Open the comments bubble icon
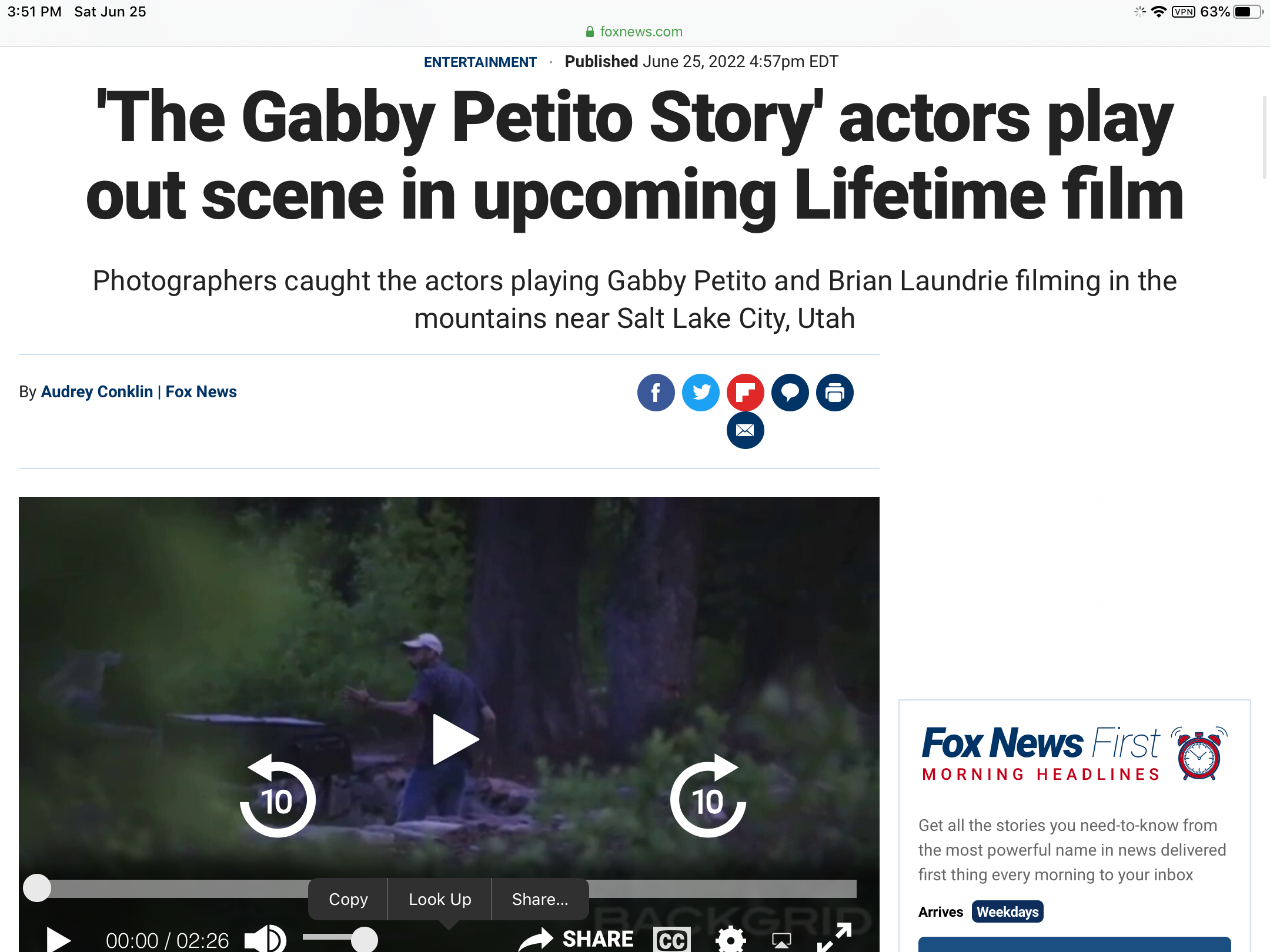Image resolution: width=1270 pixels, height=952 pixels. click(x=790, y=393)
